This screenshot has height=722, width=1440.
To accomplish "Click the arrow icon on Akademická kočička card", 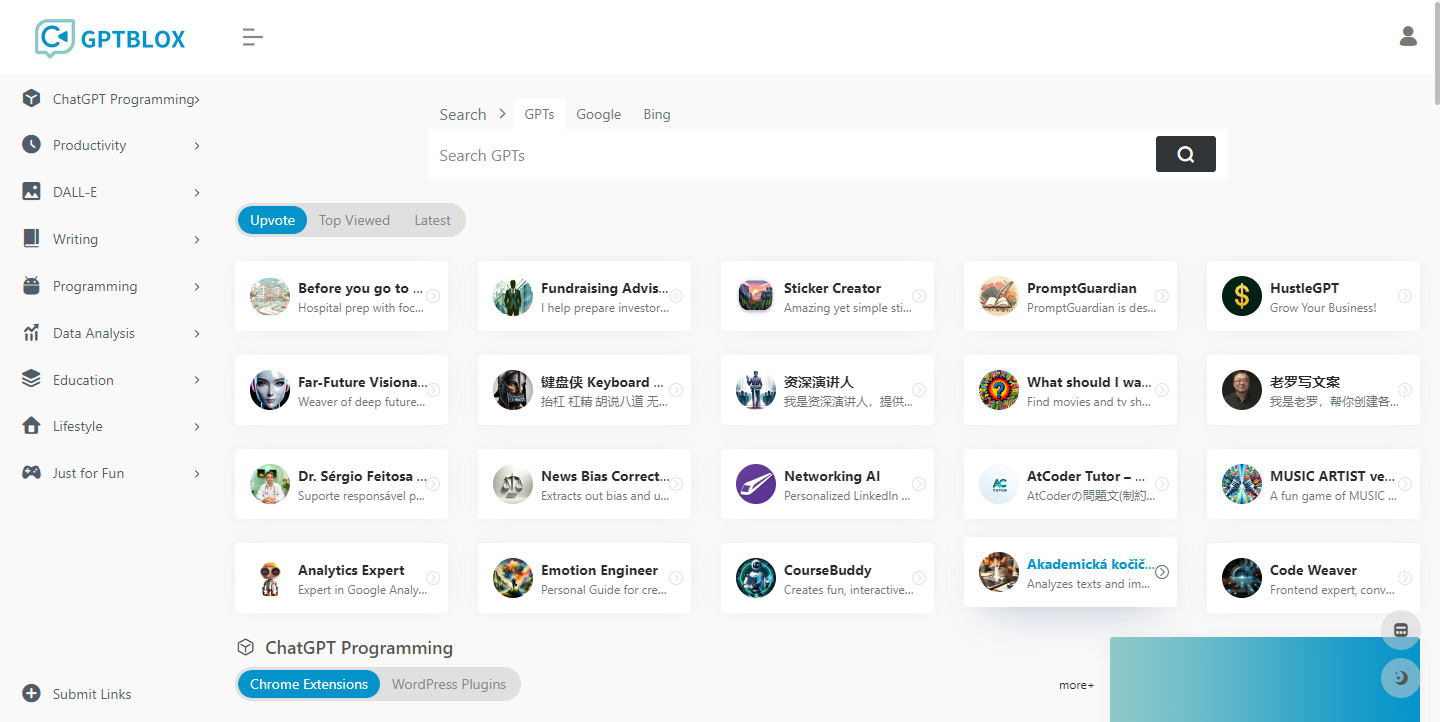I will [1162, 572].
